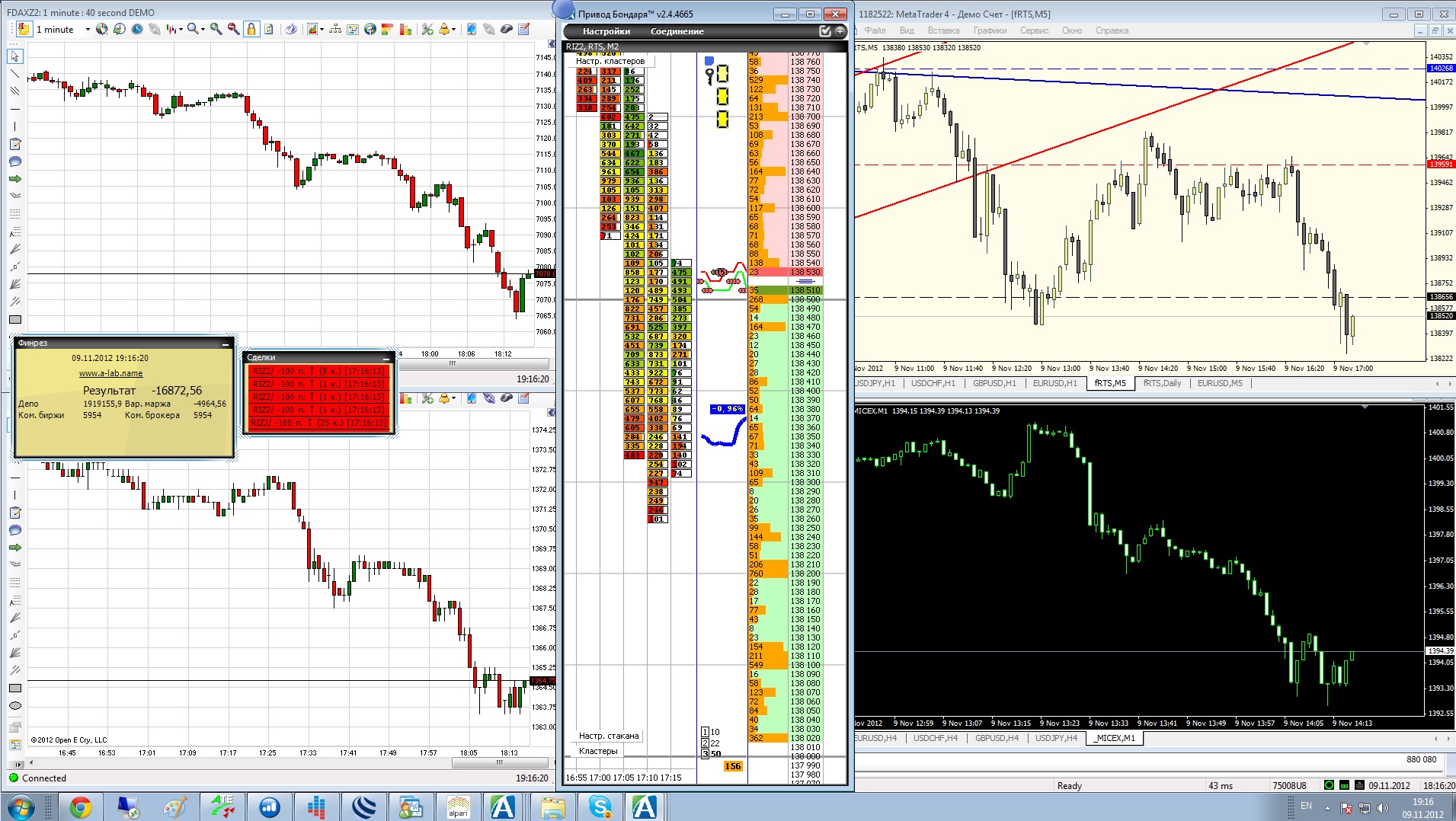Viewport: 1456px width, 821px height.
Task: Toggle the checkmark button in Привод Бондаря header
Action: click(x=824, y=31)
